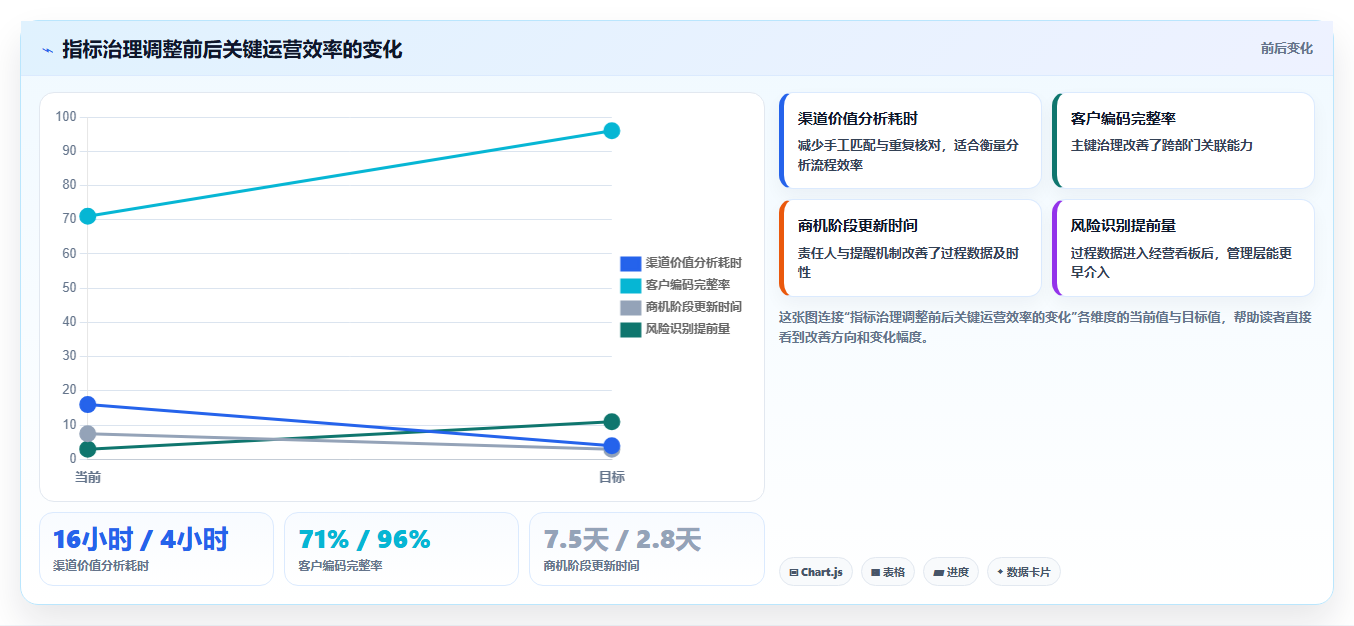Select the blue 渠道价值分析耗时 point at 目标

click(612, 446)
